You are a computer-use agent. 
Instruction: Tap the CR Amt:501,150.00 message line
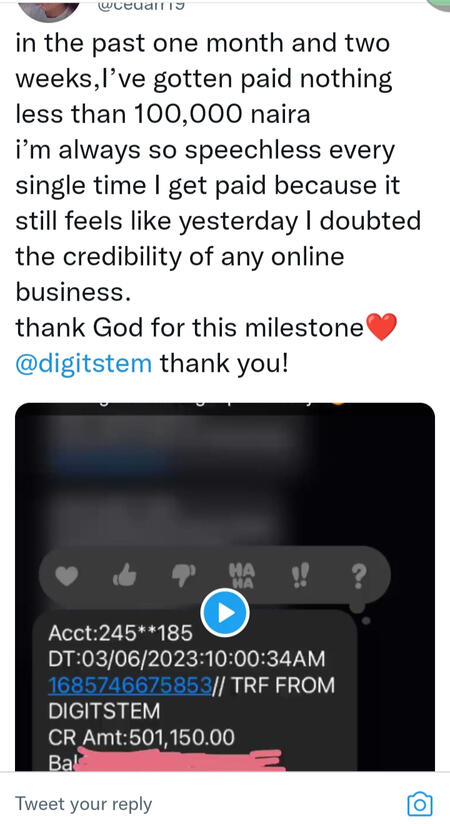(141, 738)
